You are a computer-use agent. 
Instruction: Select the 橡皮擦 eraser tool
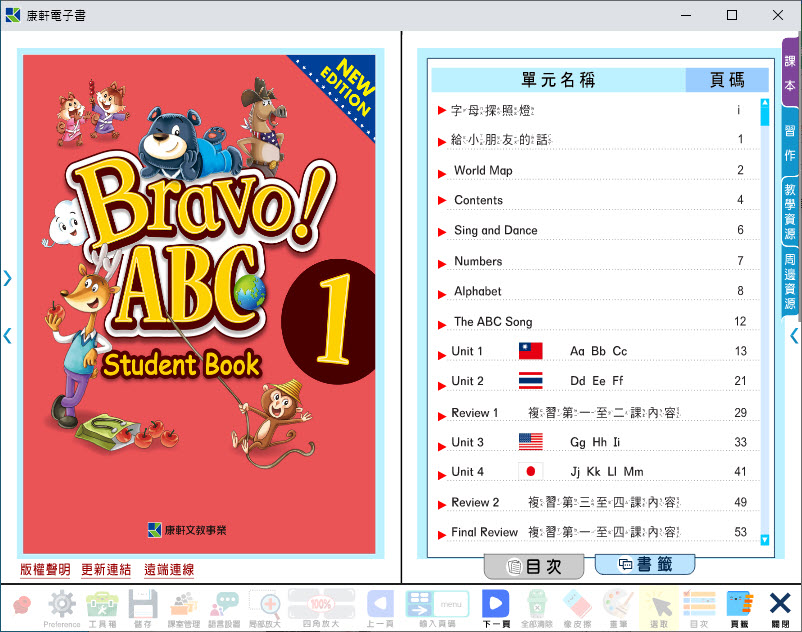click(577, 606)
